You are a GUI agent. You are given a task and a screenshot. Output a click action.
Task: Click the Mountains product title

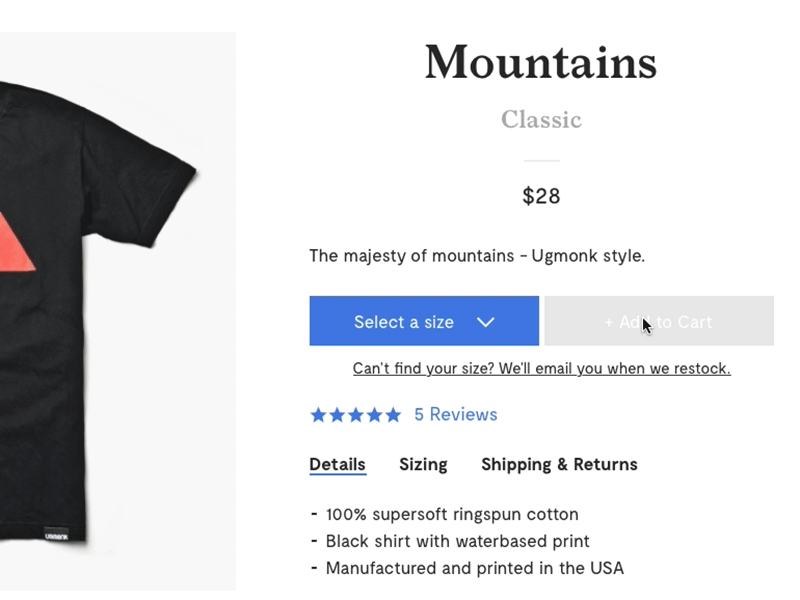pyautogui.click(x=541, y=62)
